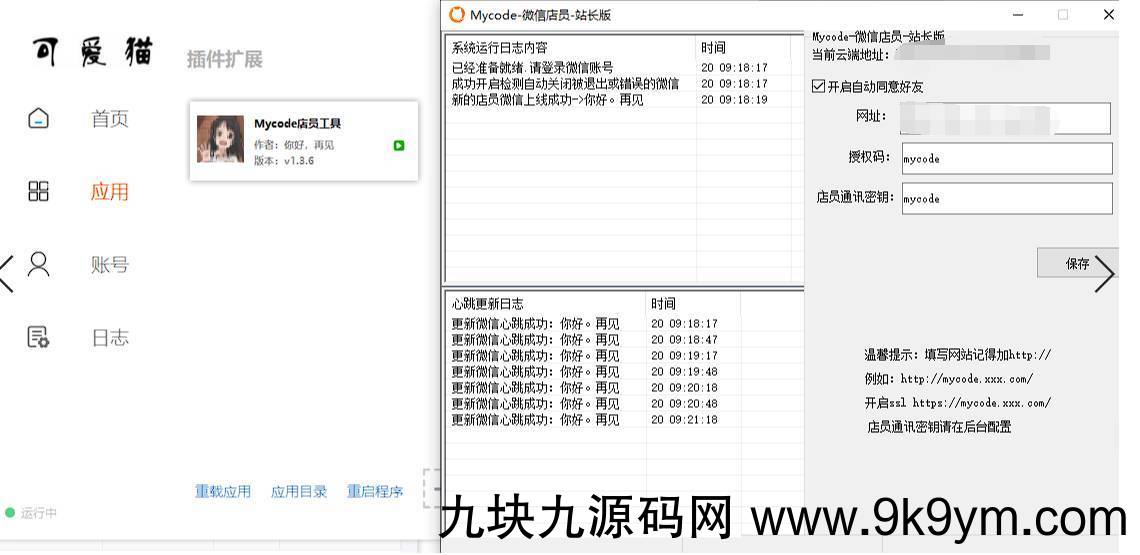The width and height of the screenshot is (1140, 555).
Task: Click the left carousel arrow
Action: click(7, 274)
